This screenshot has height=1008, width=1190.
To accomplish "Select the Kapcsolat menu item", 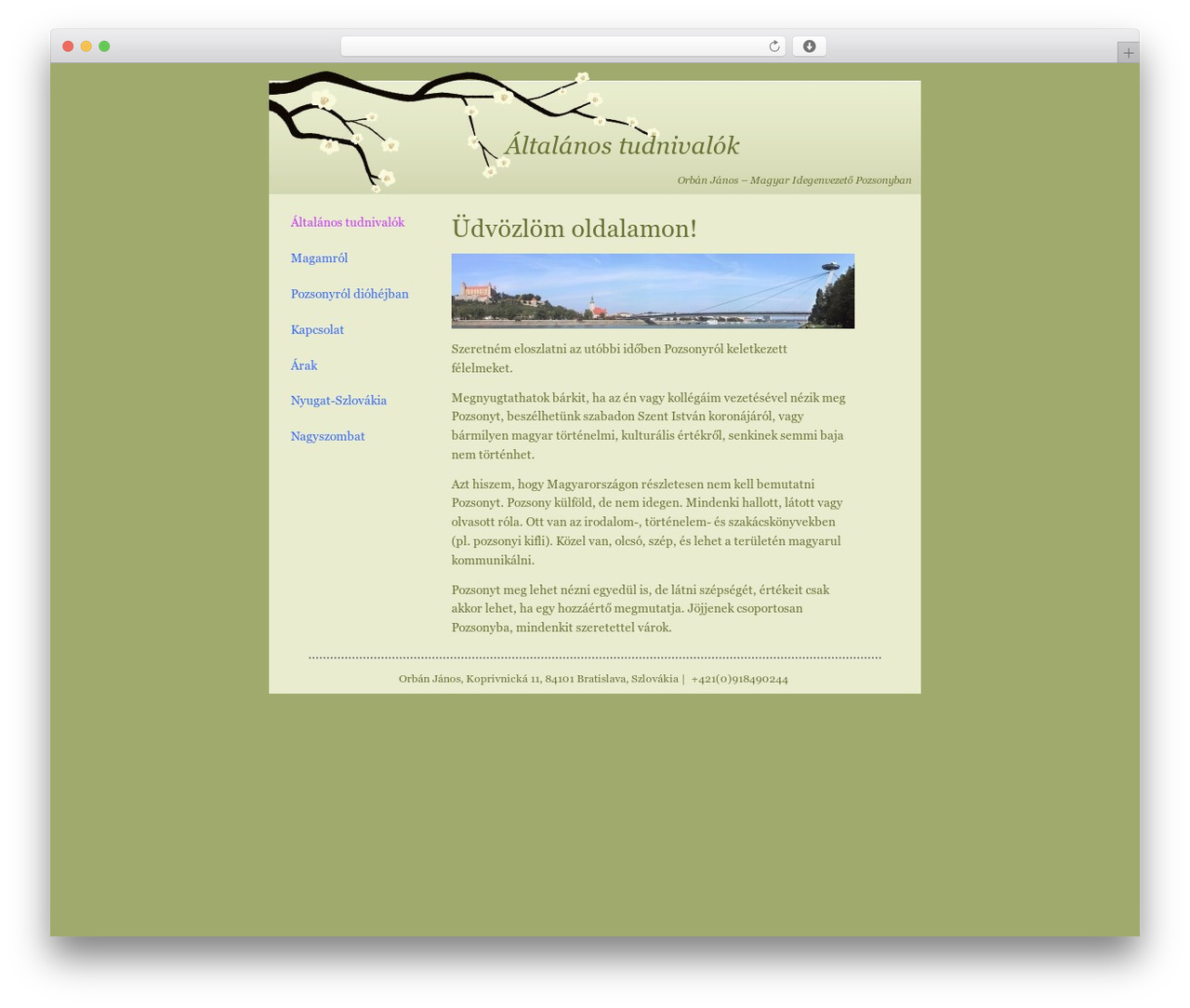I will click(317, 330).
